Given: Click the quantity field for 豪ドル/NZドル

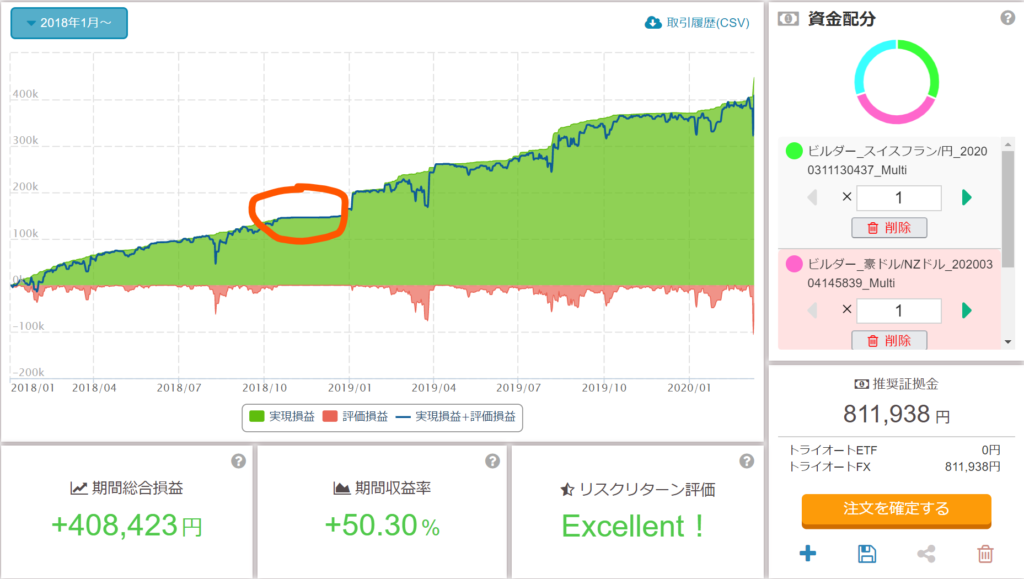Looking at the screenshot, I should point(898,311).
